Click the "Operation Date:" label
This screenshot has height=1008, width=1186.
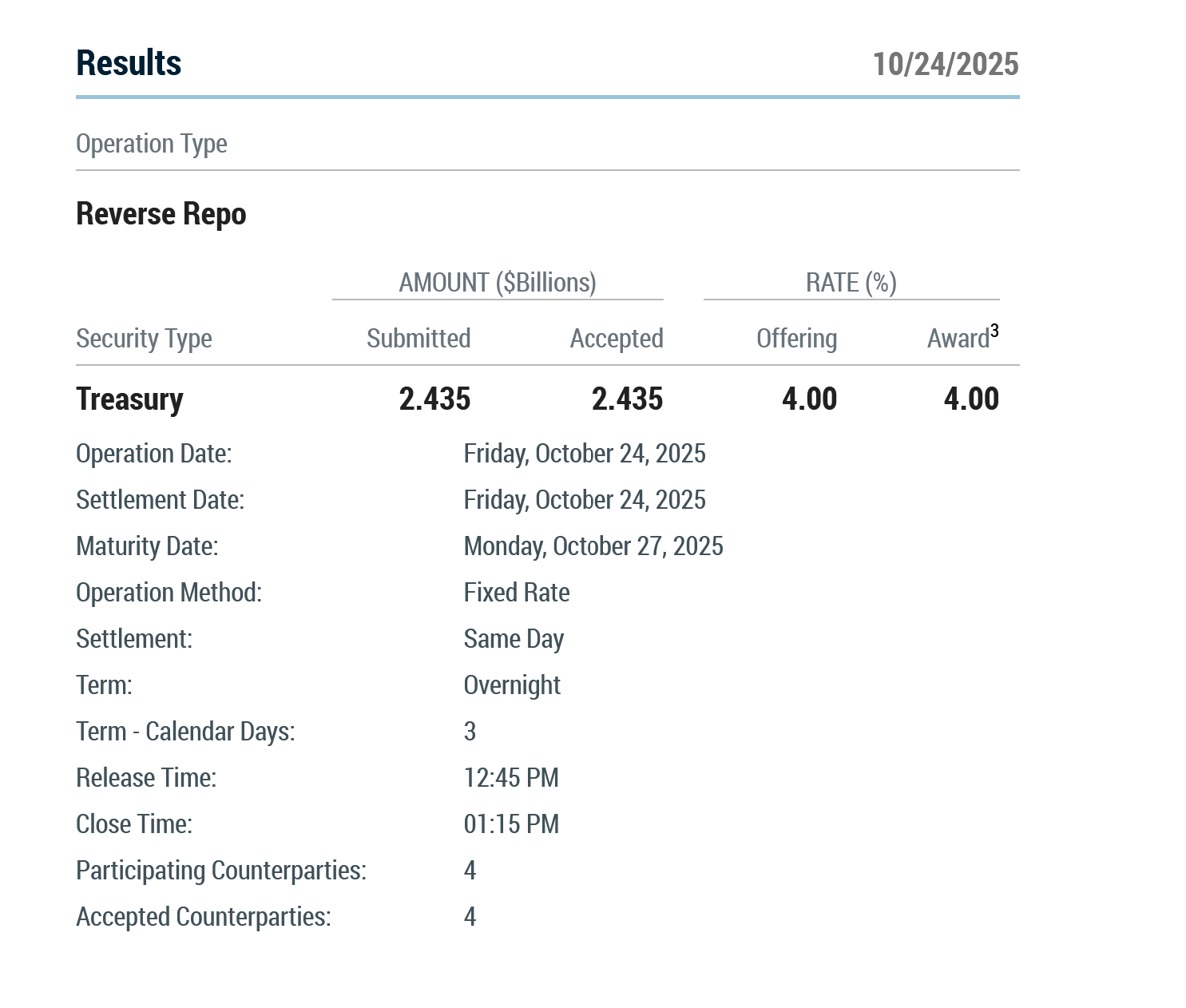[x=154, y=454]
